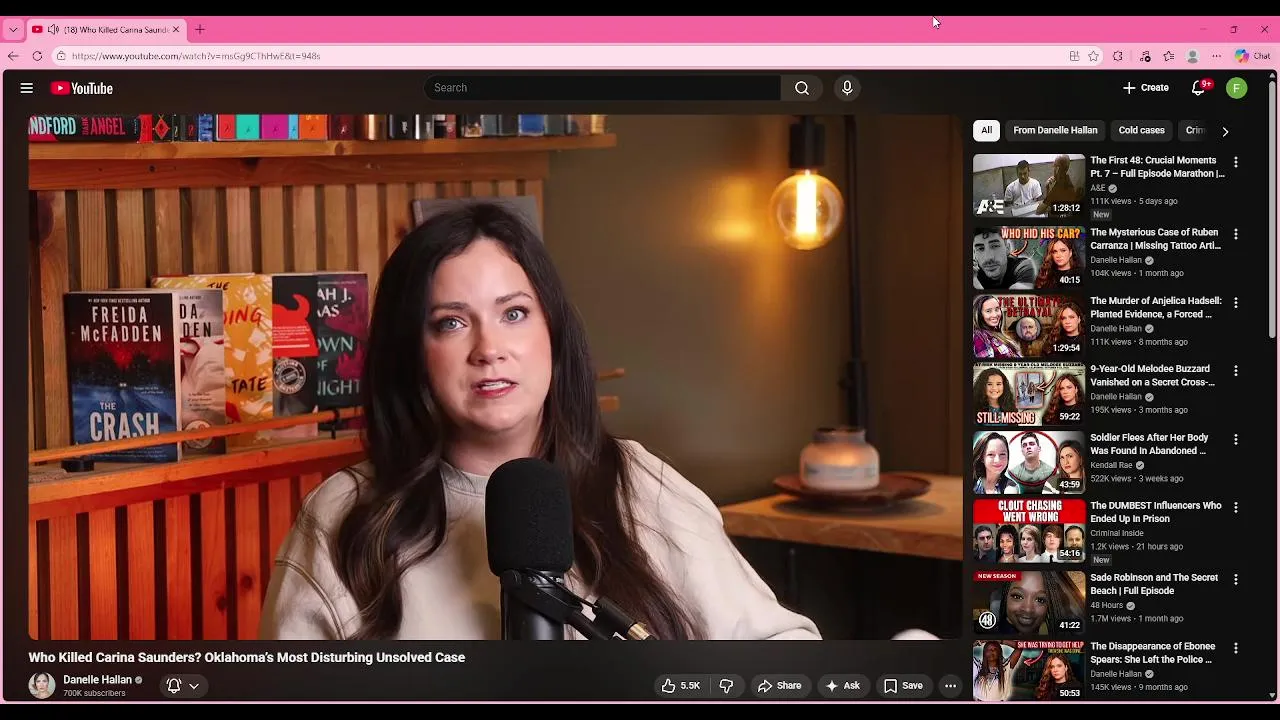Switch to the Who Killed Carina Saunders tab
The image size is (1280, 720).
[105, 30]
